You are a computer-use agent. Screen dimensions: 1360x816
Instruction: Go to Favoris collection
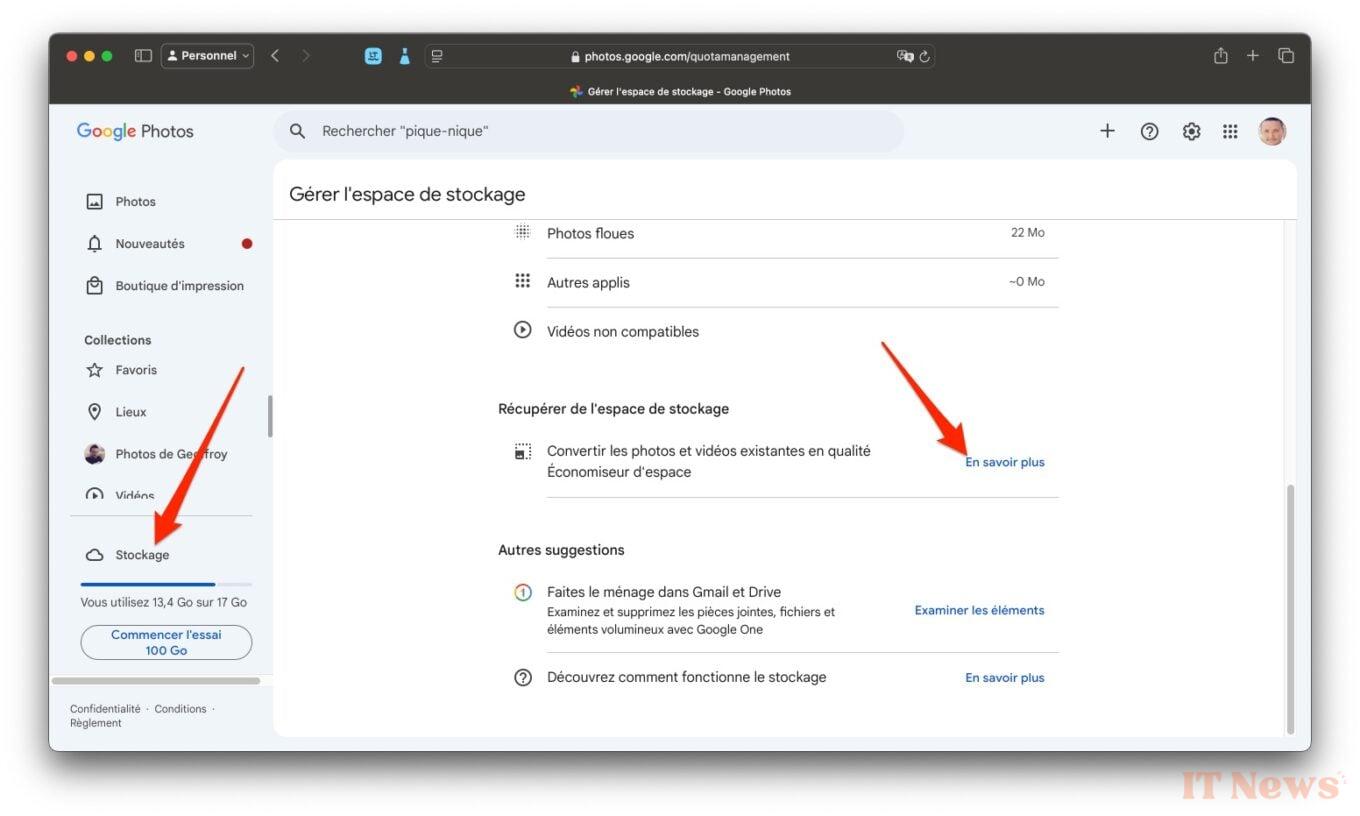click(135, 370)
